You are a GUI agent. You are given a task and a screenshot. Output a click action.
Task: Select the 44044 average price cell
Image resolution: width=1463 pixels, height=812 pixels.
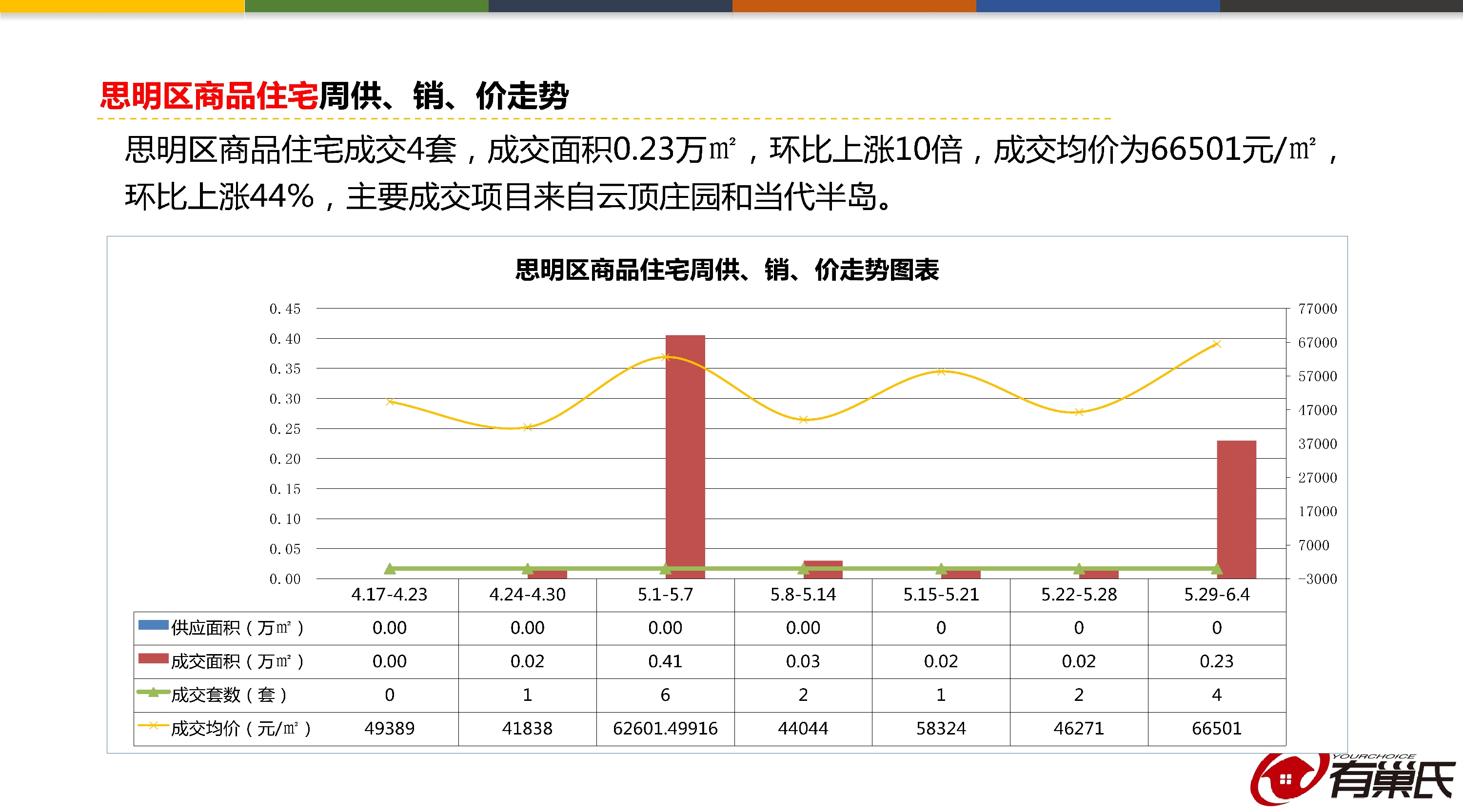(x=803, y=728)
